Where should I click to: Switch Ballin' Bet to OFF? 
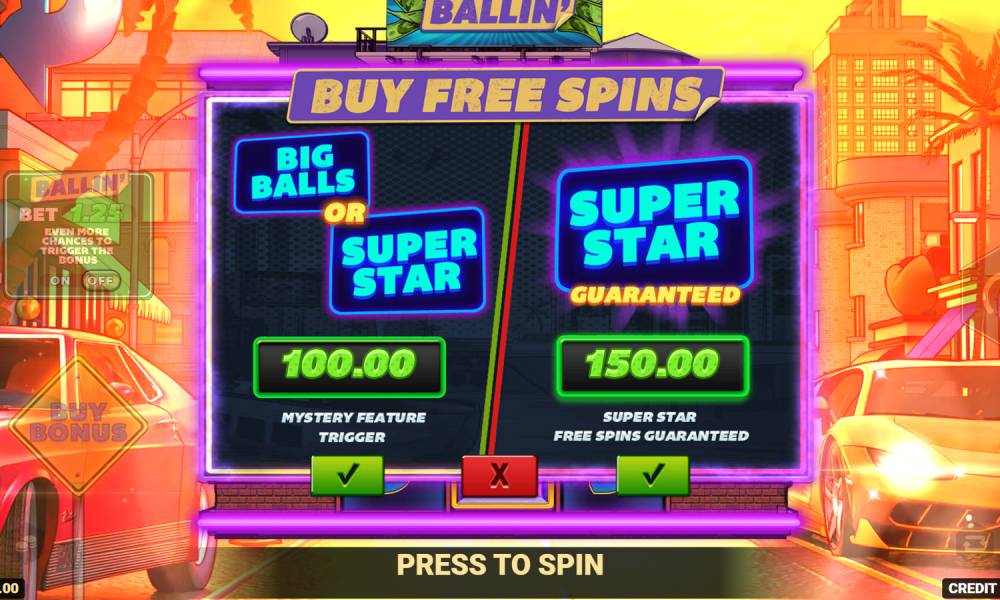[x=100, y=281]
